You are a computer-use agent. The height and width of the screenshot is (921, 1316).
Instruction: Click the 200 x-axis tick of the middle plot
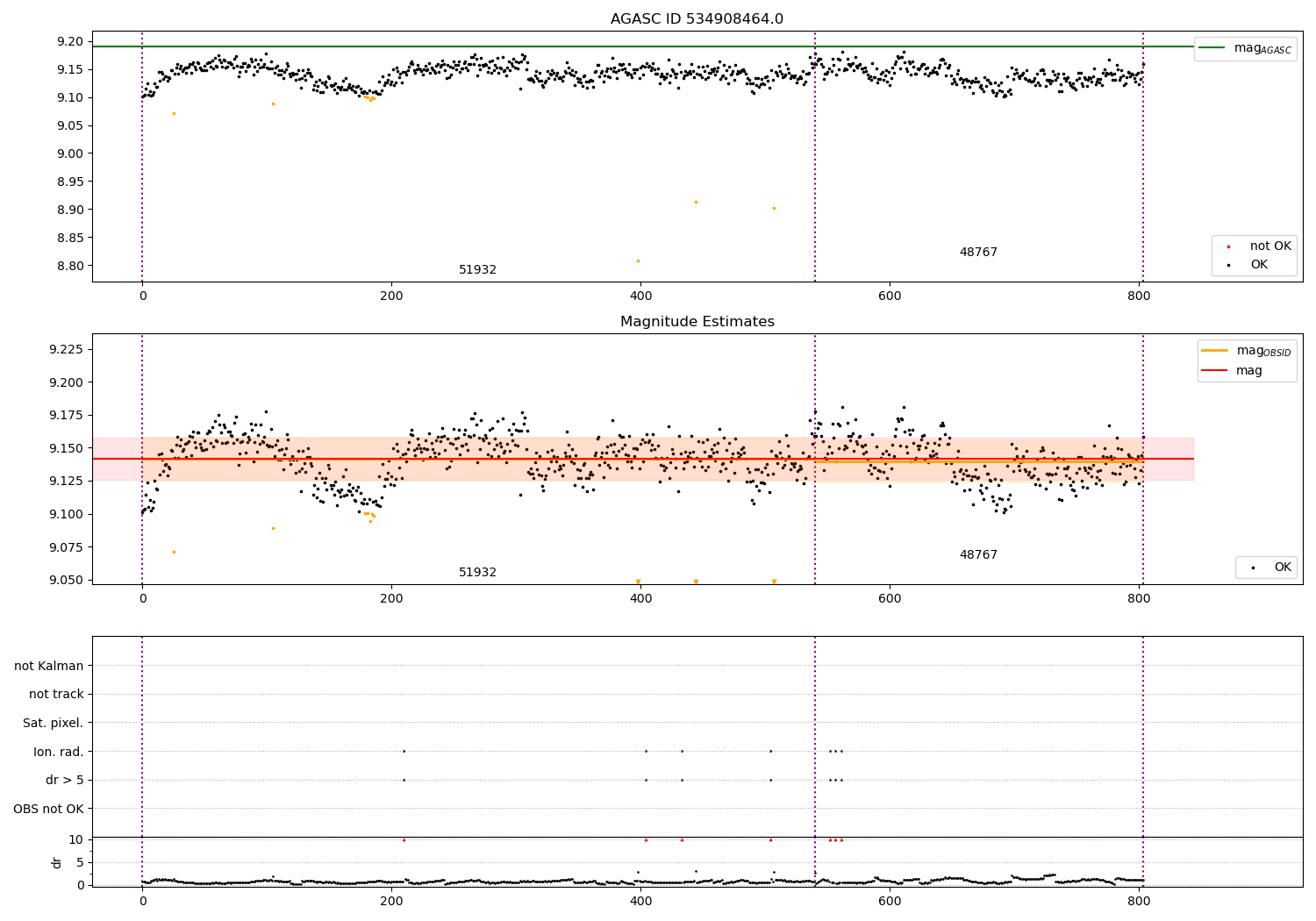coord(391,598)
